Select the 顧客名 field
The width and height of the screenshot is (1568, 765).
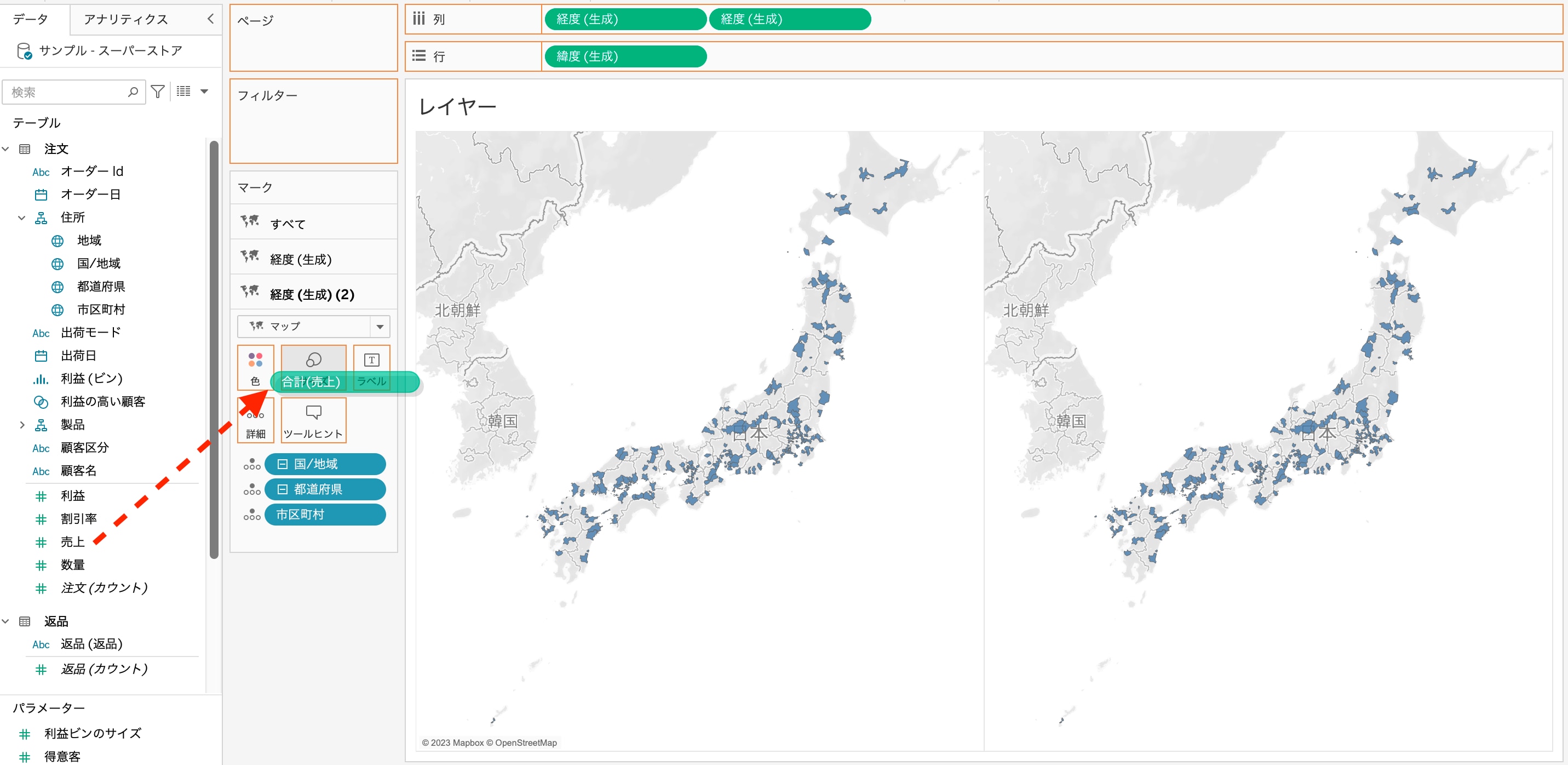(x=78, y=471)
